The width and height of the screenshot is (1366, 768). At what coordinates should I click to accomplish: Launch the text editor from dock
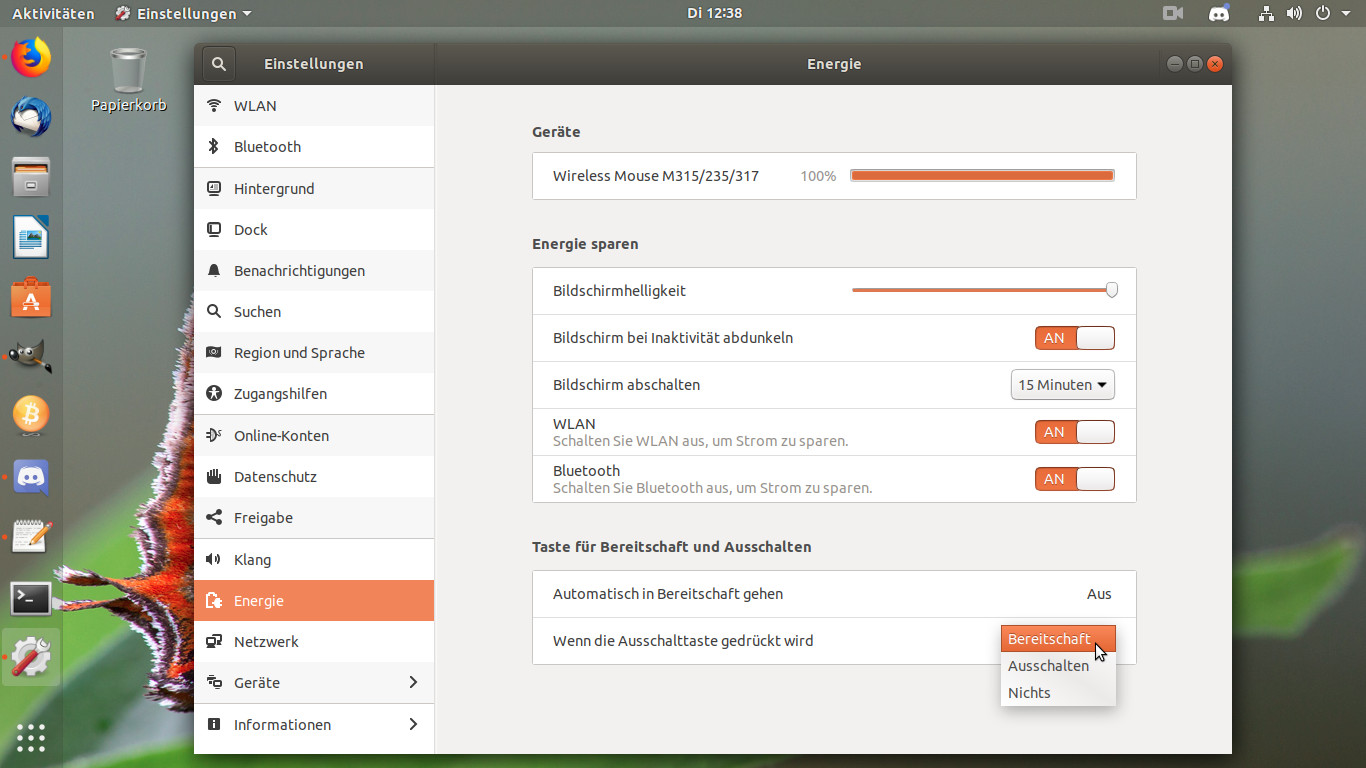tap(31, 537)
